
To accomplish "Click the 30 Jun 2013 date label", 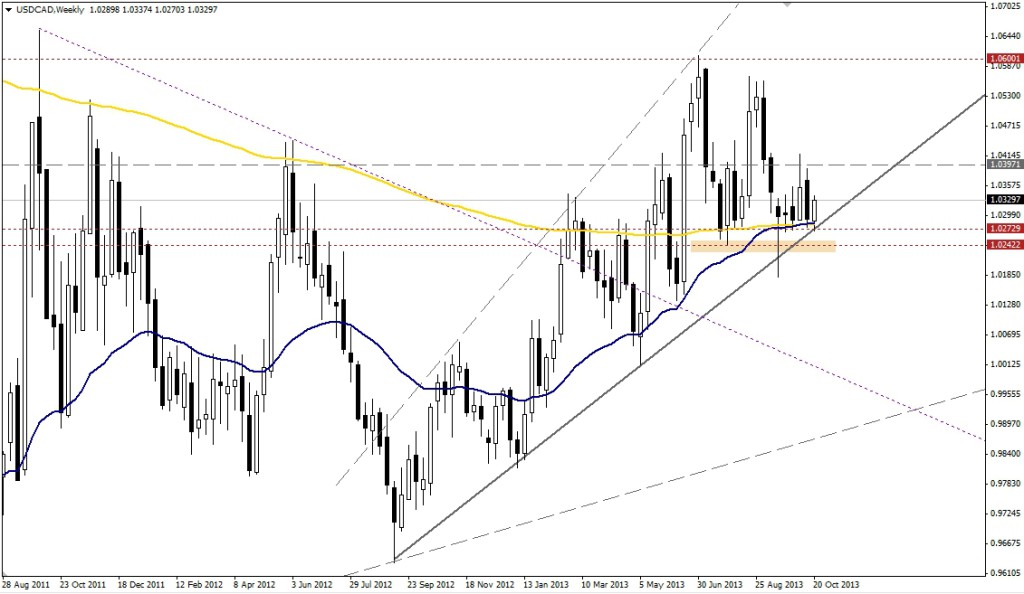I will pos(719,584).
